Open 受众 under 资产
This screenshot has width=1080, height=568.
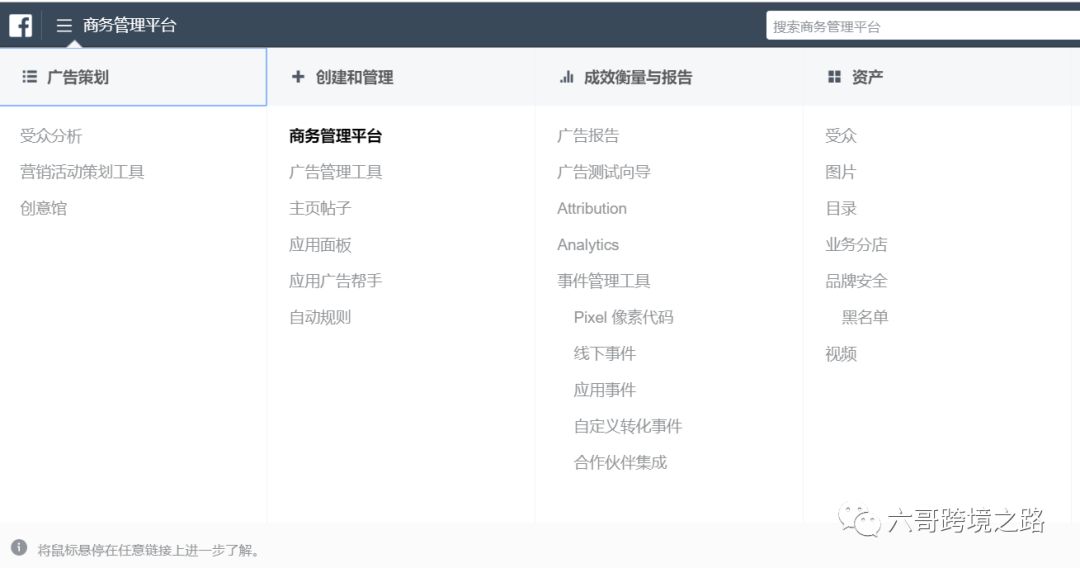pyautogui.click(x=841, y=136)
